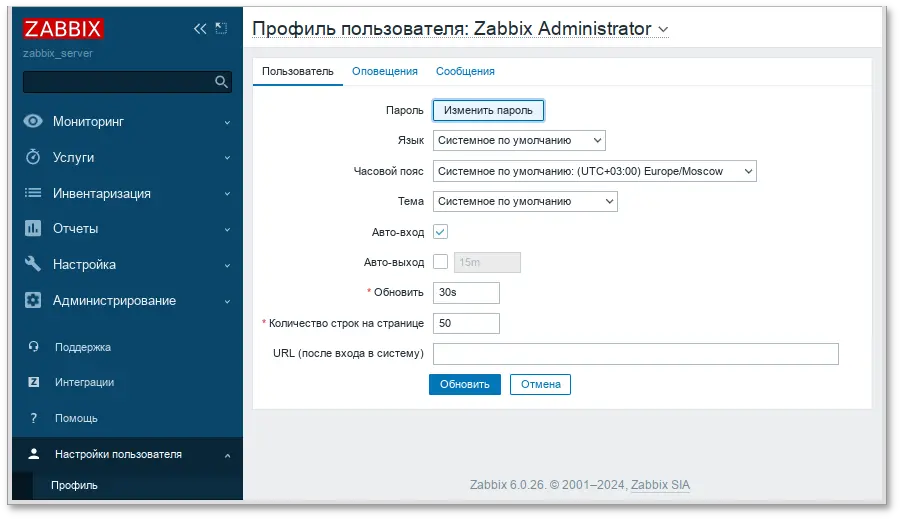This screenshot has width=900, height=519.
Task: Switch to the Пользователь tab
Action: coord(297,71)
